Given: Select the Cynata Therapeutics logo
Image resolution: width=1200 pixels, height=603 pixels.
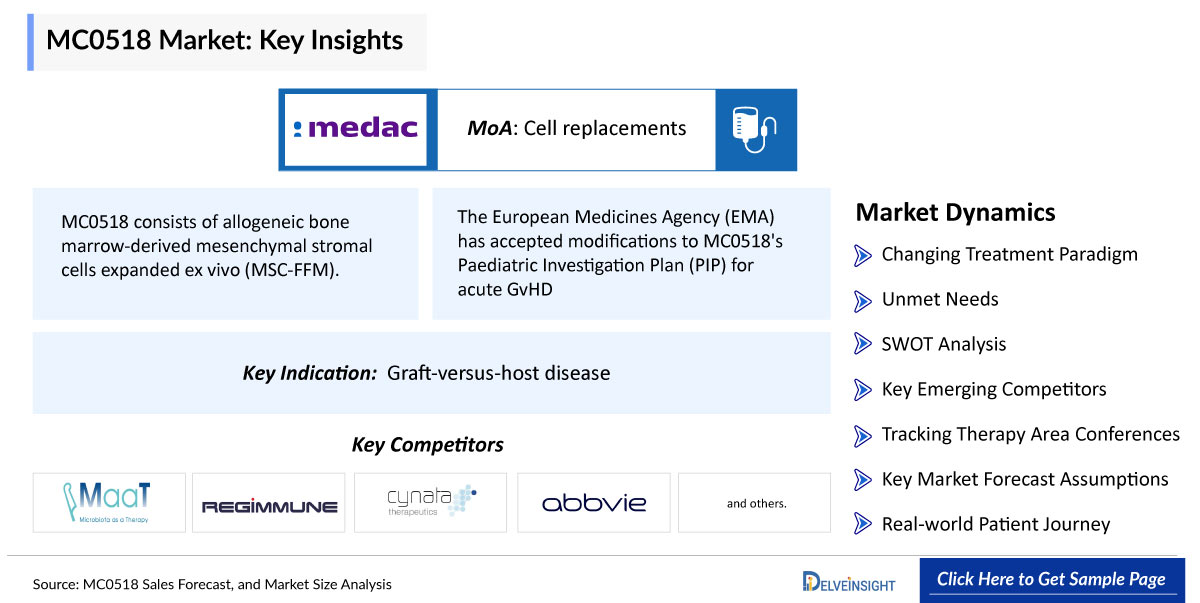Looking at the screenshot, I should (x=430, y=502).
